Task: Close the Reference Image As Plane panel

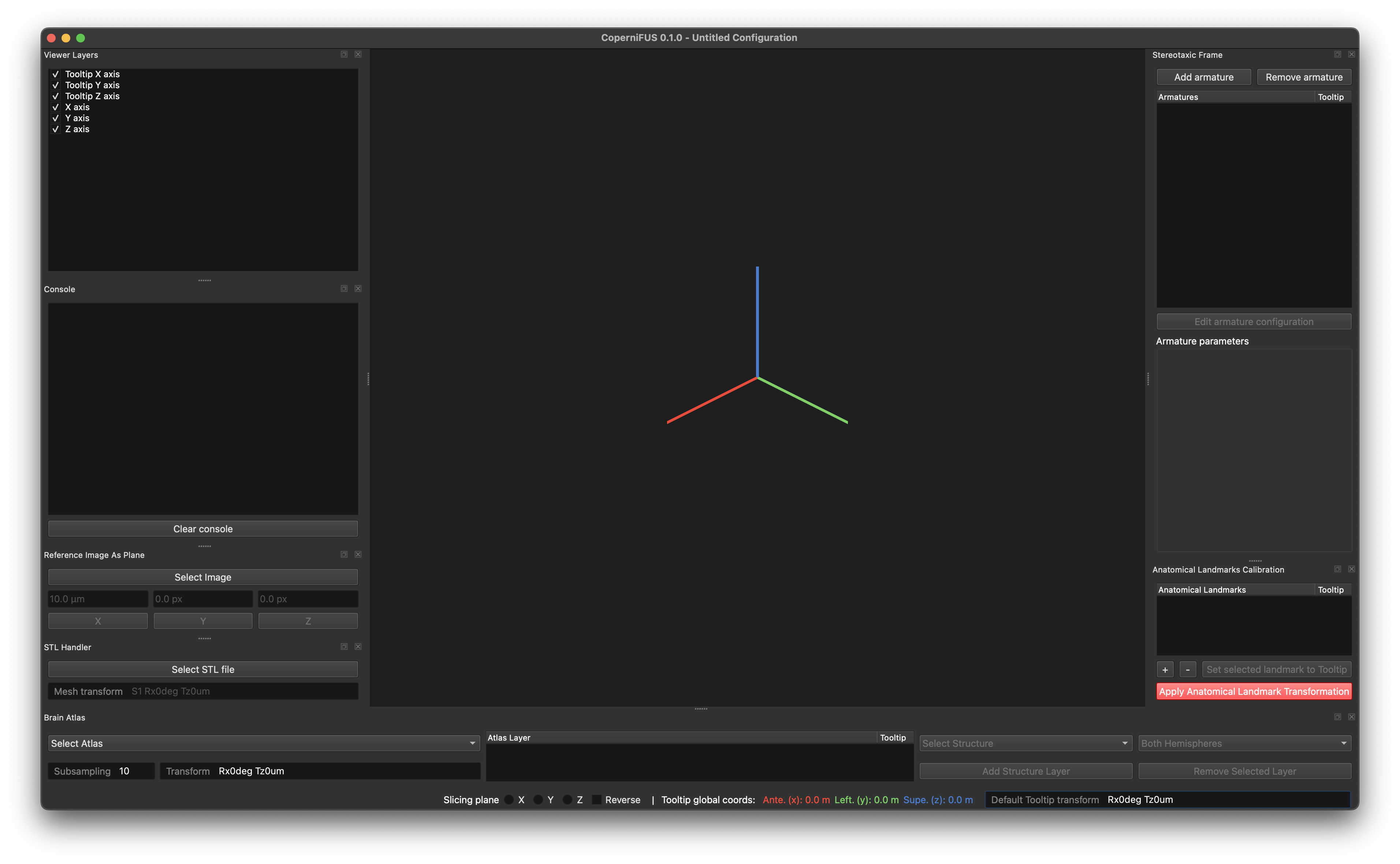Action: pyautogui.click(x=358, y=554)
